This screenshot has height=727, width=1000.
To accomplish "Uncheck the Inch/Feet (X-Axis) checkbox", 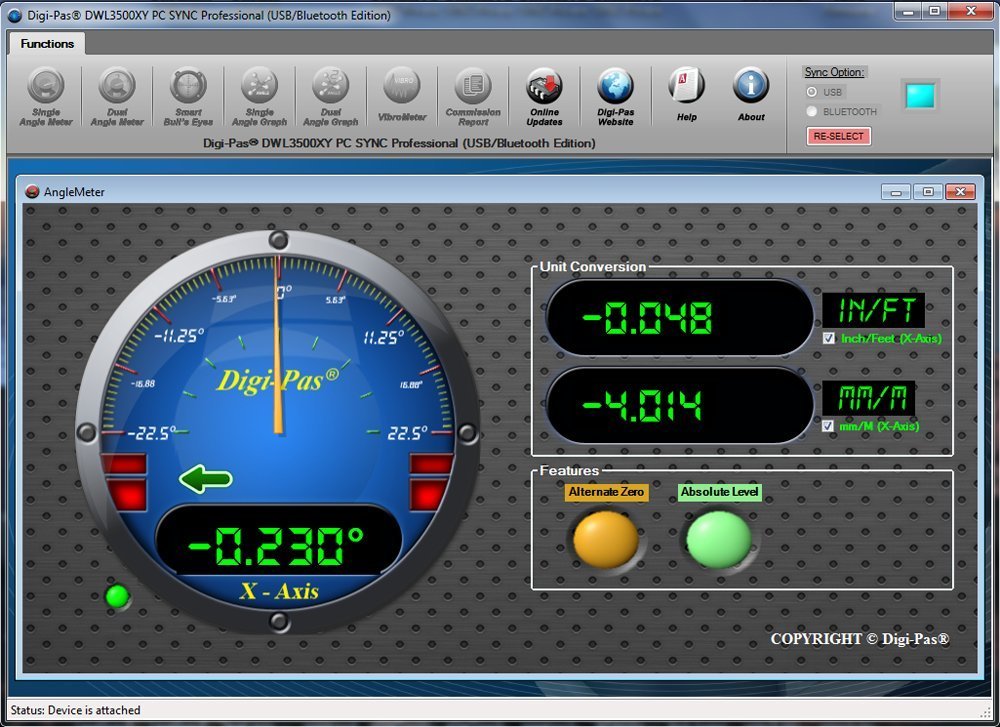I will click(x=828, y=339).
